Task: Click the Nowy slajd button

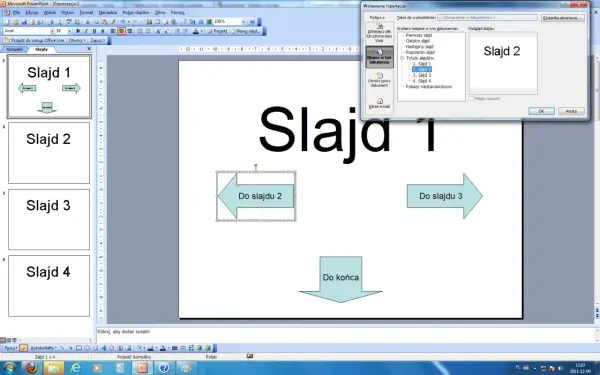Action: (245, 31)
